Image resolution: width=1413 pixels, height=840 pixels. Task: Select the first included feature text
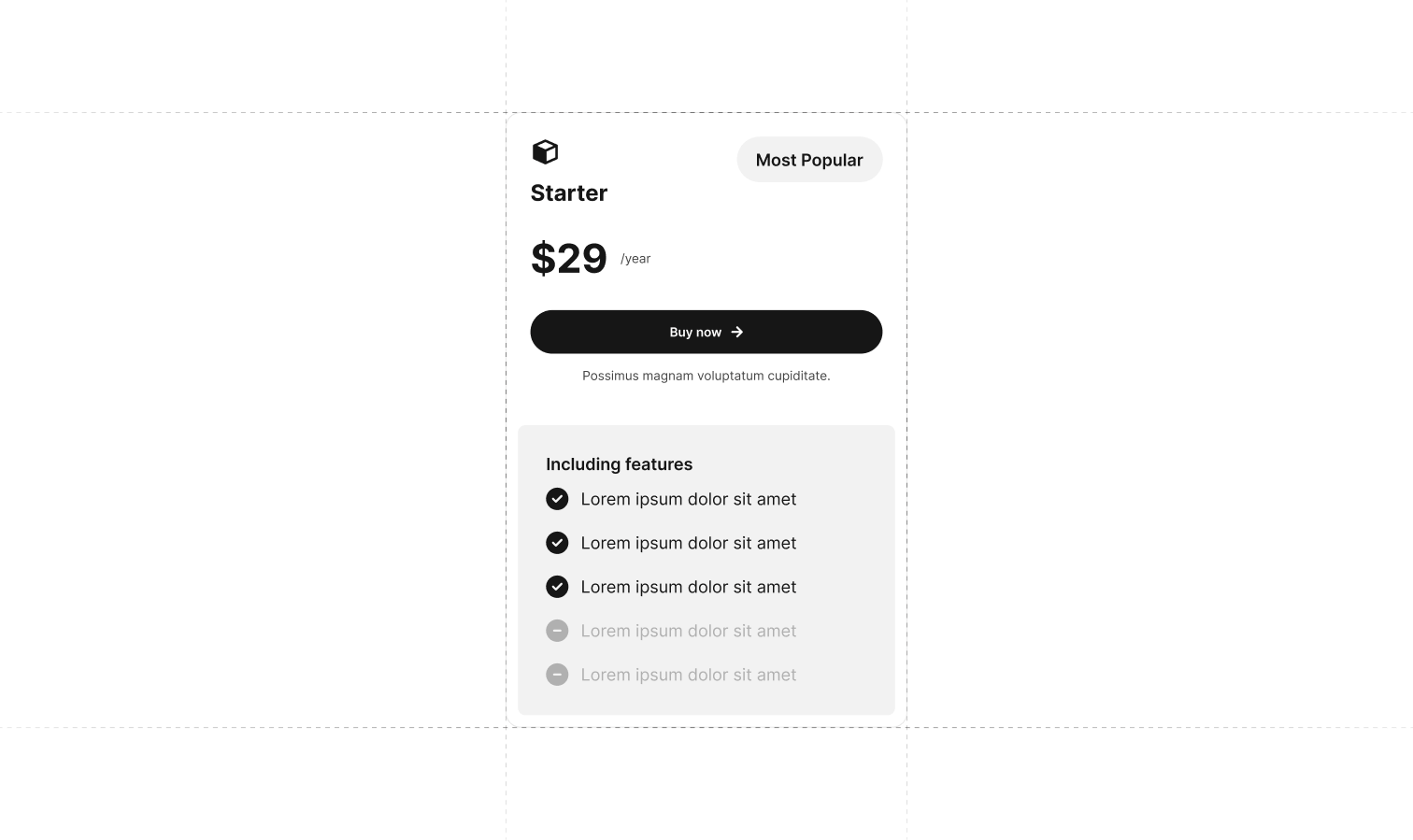click(689, 499)
